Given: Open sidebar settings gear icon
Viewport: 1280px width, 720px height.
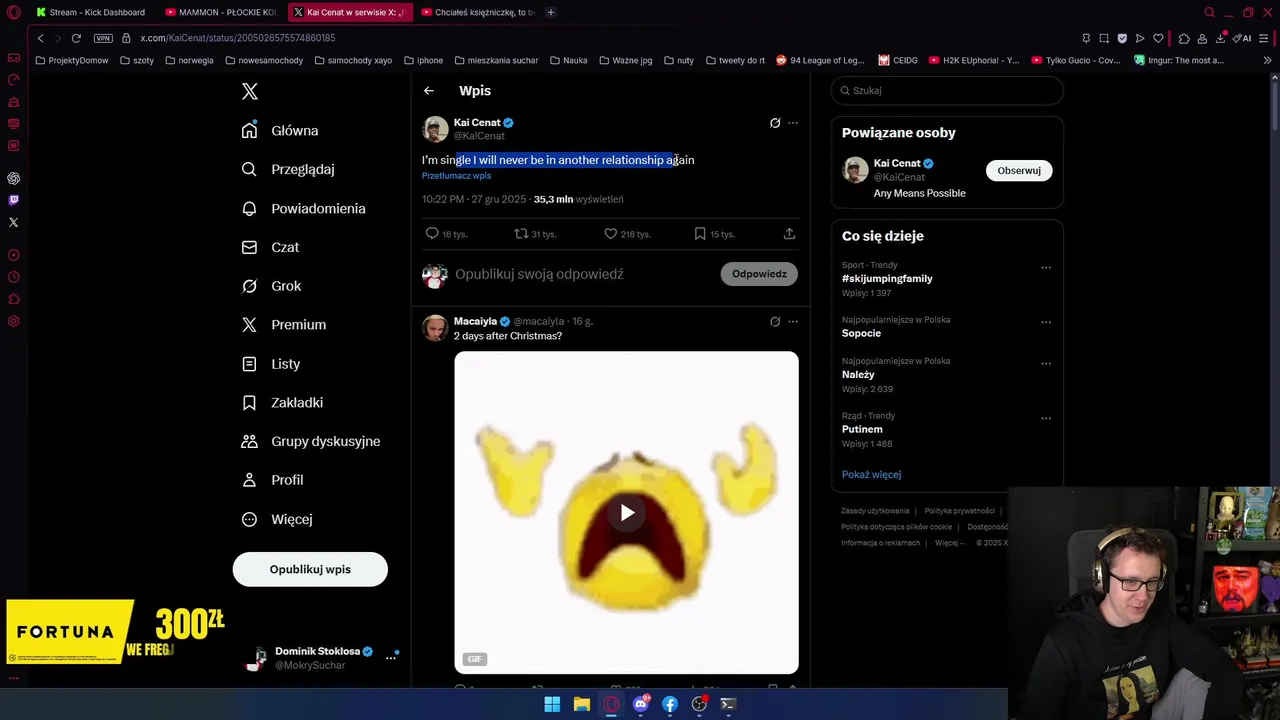Looking at the screenshot, I should 13,321.
